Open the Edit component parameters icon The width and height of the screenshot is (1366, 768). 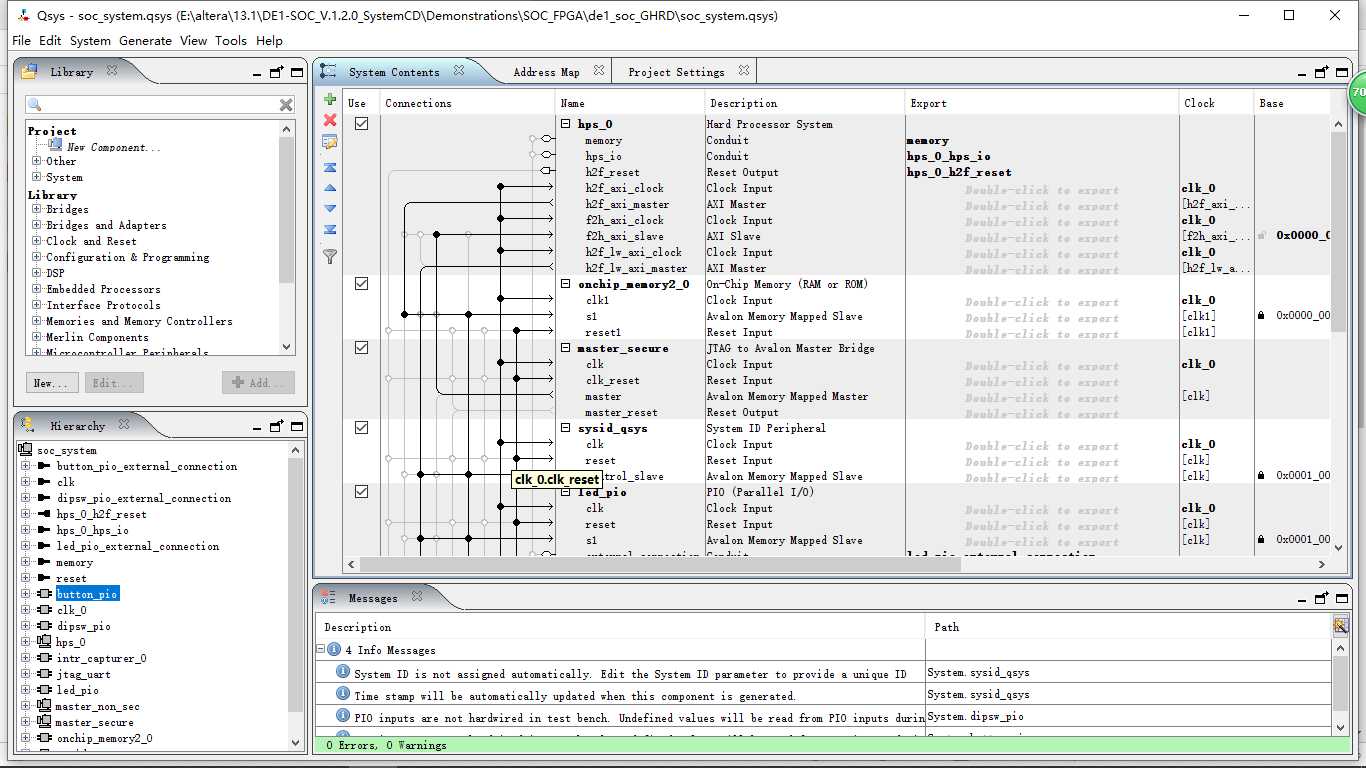coord(330,142)
